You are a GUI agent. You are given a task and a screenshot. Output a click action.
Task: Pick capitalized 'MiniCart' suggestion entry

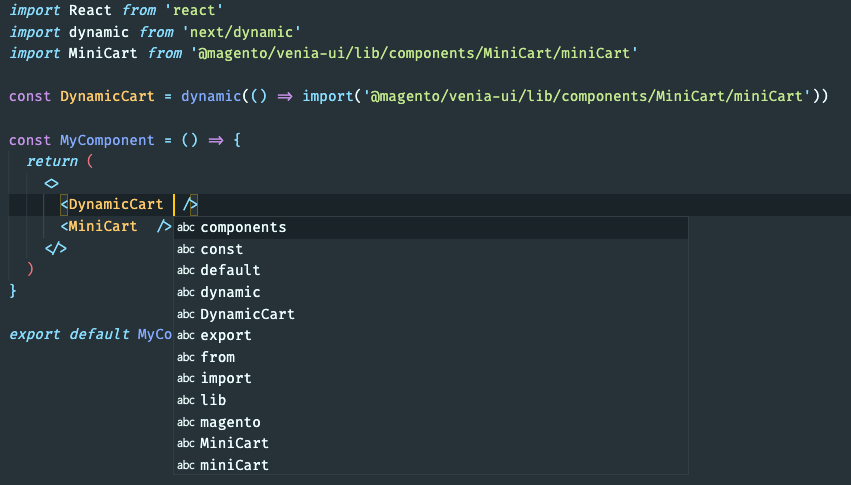point(430,443)
